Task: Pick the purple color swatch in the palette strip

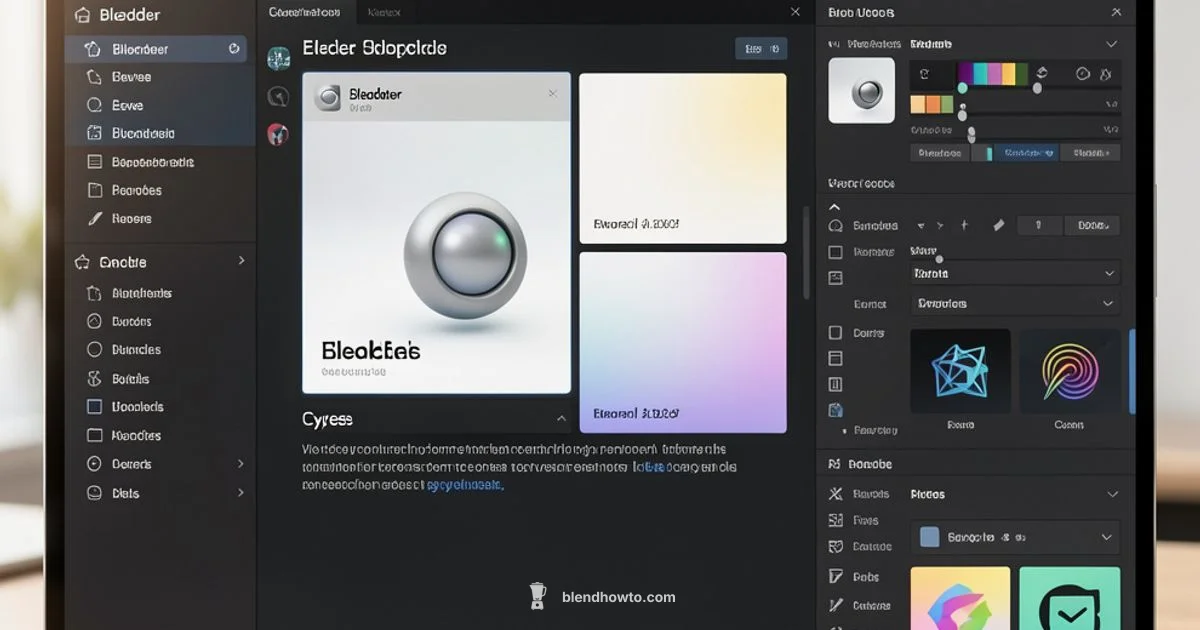Action: coord(963,73)
